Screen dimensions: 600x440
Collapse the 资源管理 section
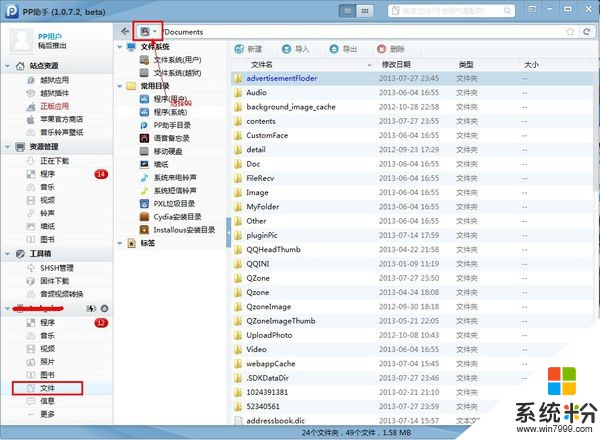pos(7,147)
